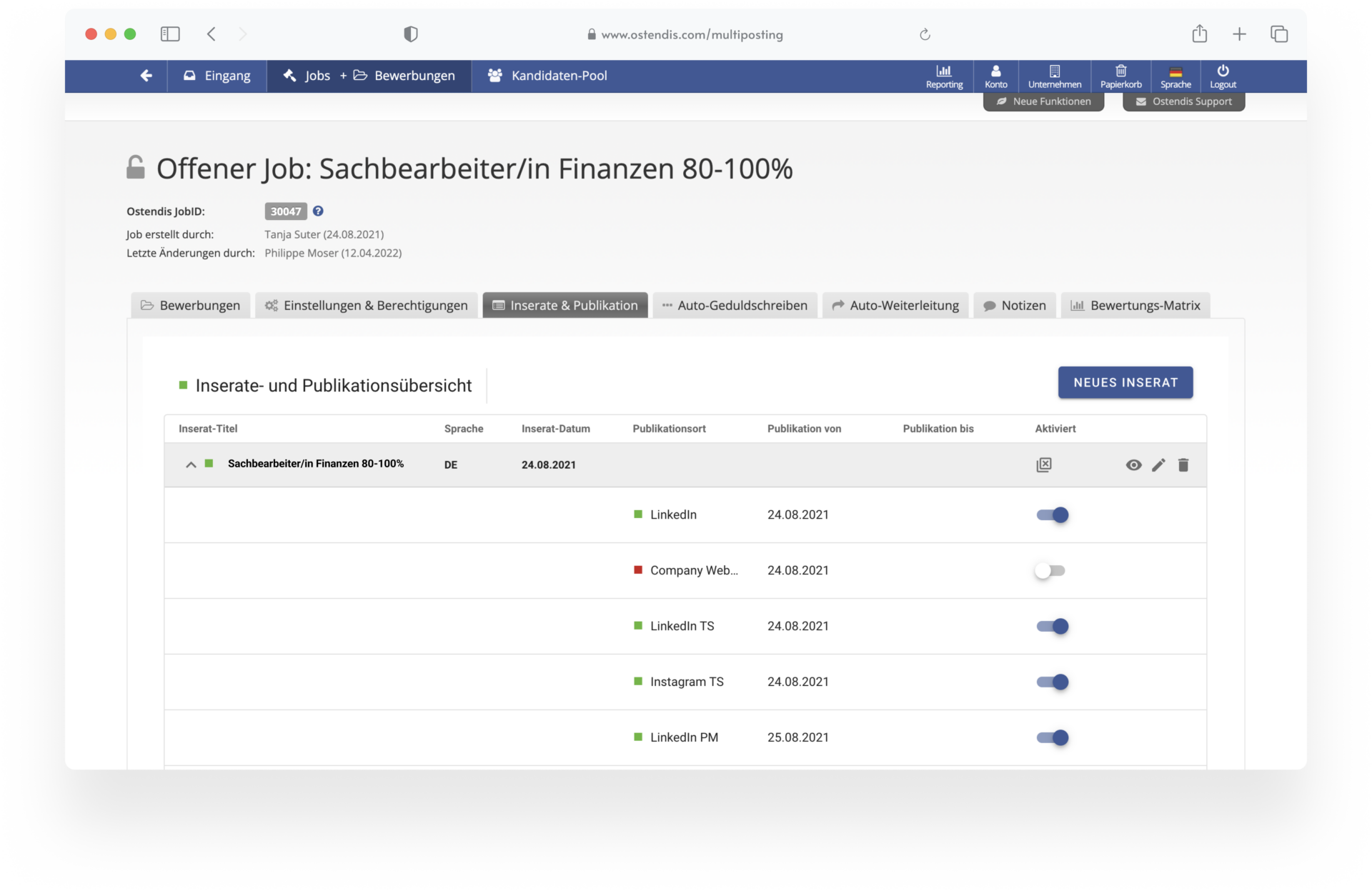
Task: Click the deactivate-all icon in Aktiviert column
Action: coord(1044,464)
